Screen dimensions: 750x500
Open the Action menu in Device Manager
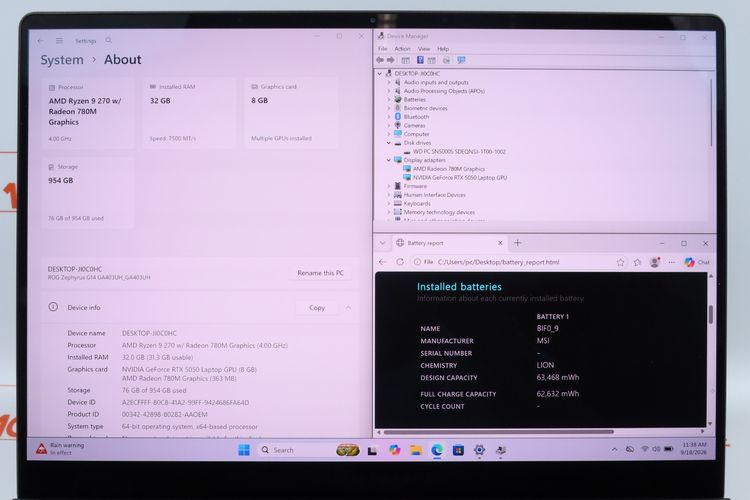402,49
